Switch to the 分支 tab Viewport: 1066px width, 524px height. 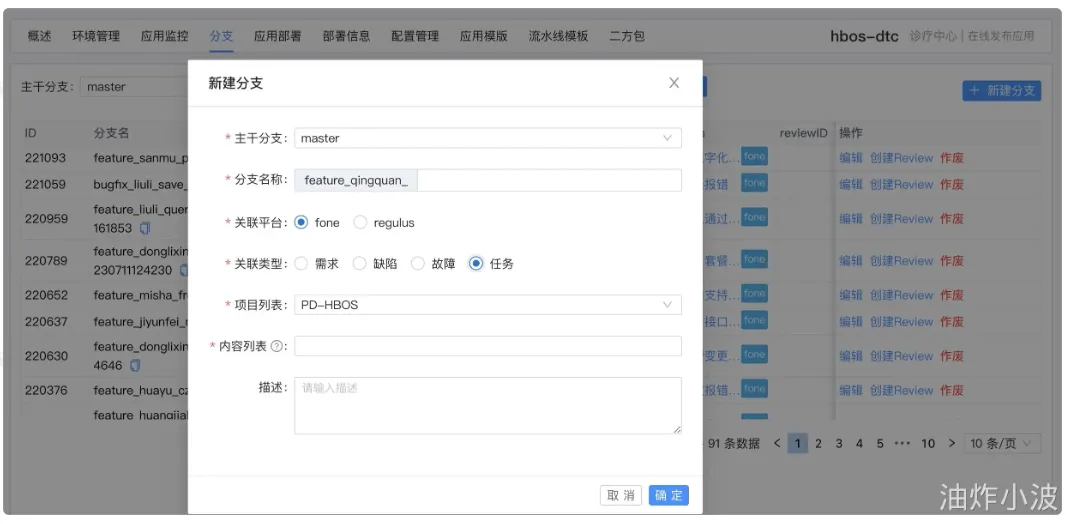pos(222,36)
